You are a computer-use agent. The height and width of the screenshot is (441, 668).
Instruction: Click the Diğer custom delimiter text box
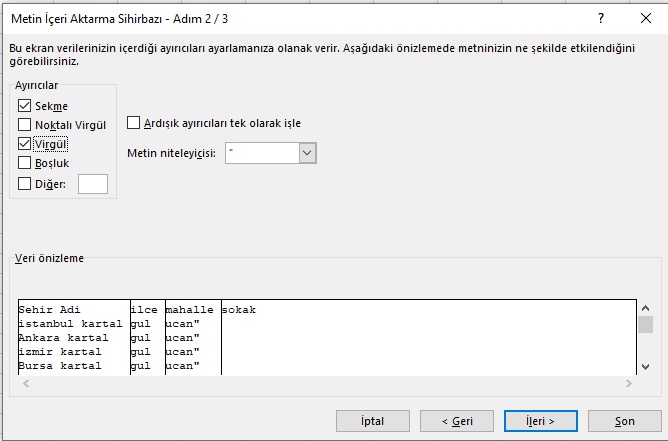tap(92, 183)
